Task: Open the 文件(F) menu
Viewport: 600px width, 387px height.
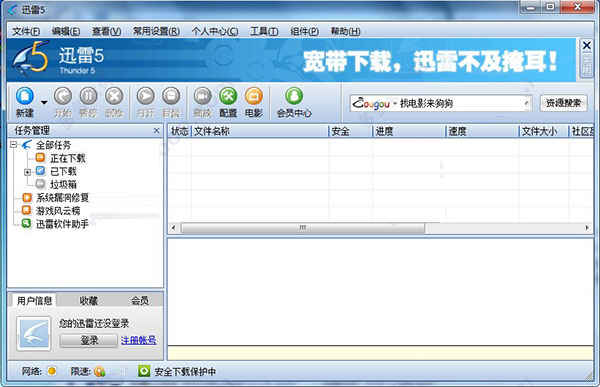Action: 26,31
